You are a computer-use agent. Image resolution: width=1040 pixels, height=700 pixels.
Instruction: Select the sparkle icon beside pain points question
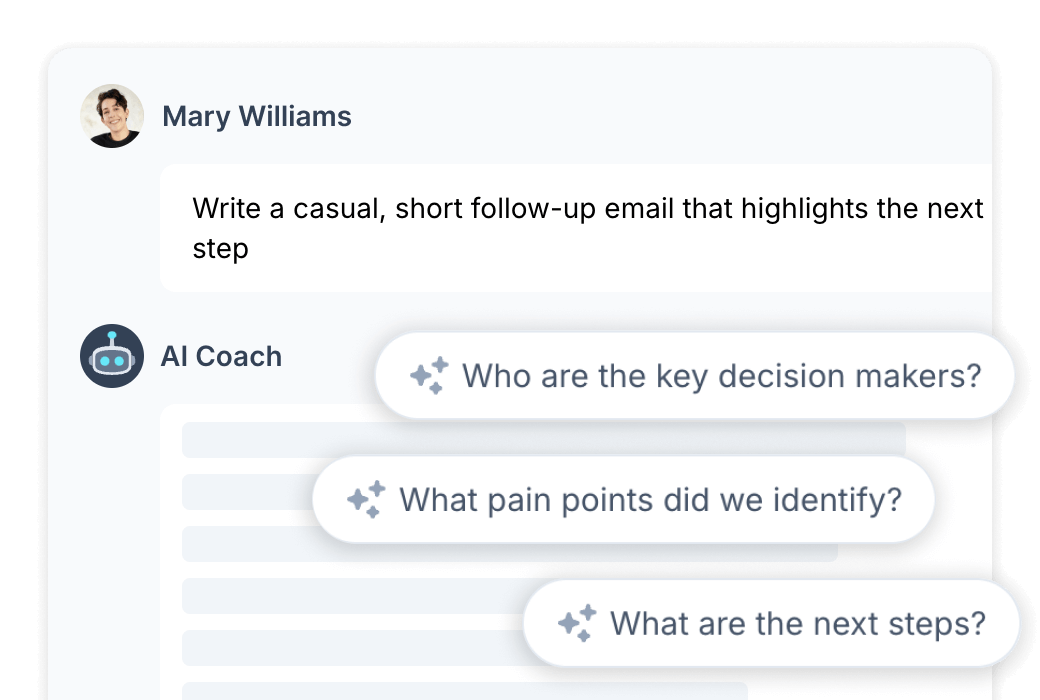point(368,498)
